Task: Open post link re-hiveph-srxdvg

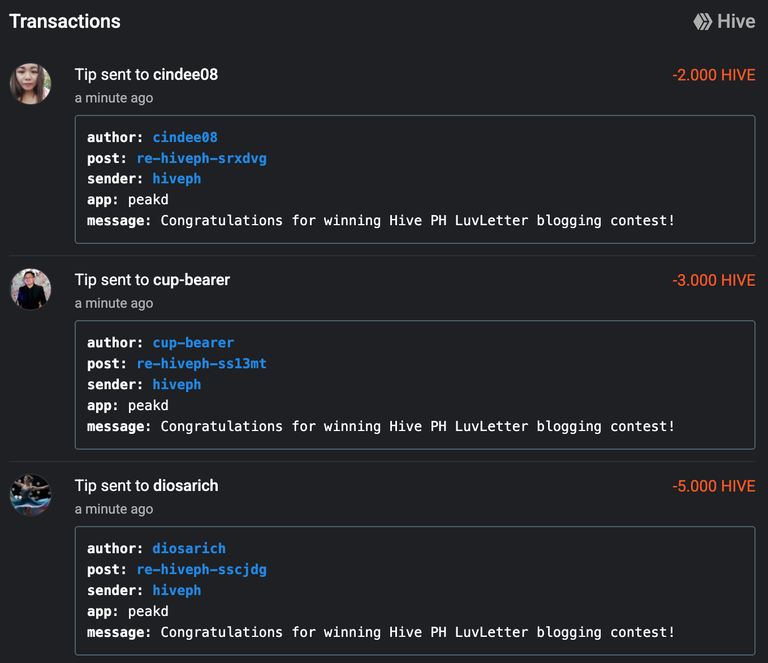Action: tap(201, 159)
